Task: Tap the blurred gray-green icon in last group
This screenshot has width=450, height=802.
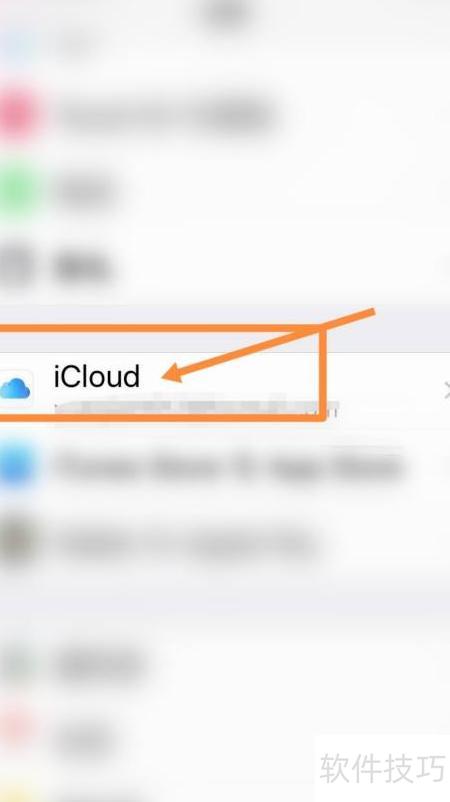Action: [x=18, y=663]
